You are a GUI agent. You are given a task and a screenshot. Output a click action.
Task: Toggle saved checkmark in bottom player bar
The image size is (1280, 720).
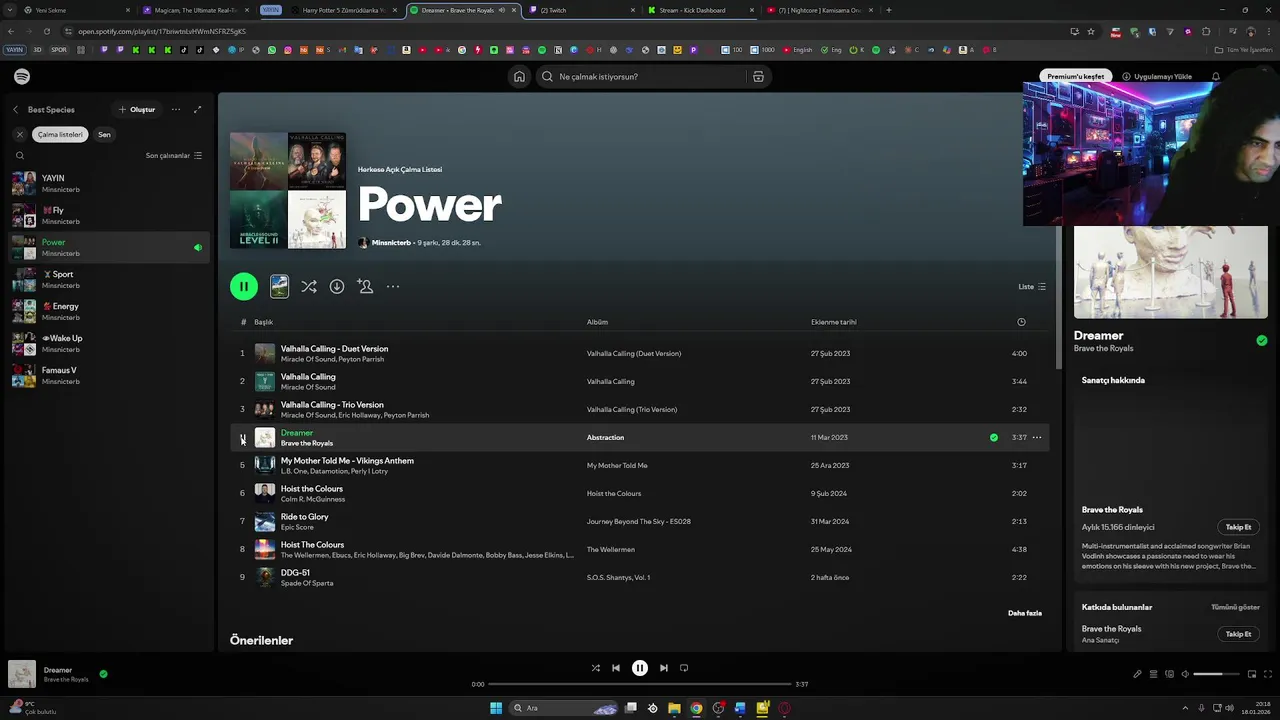(x=103, y=674)
